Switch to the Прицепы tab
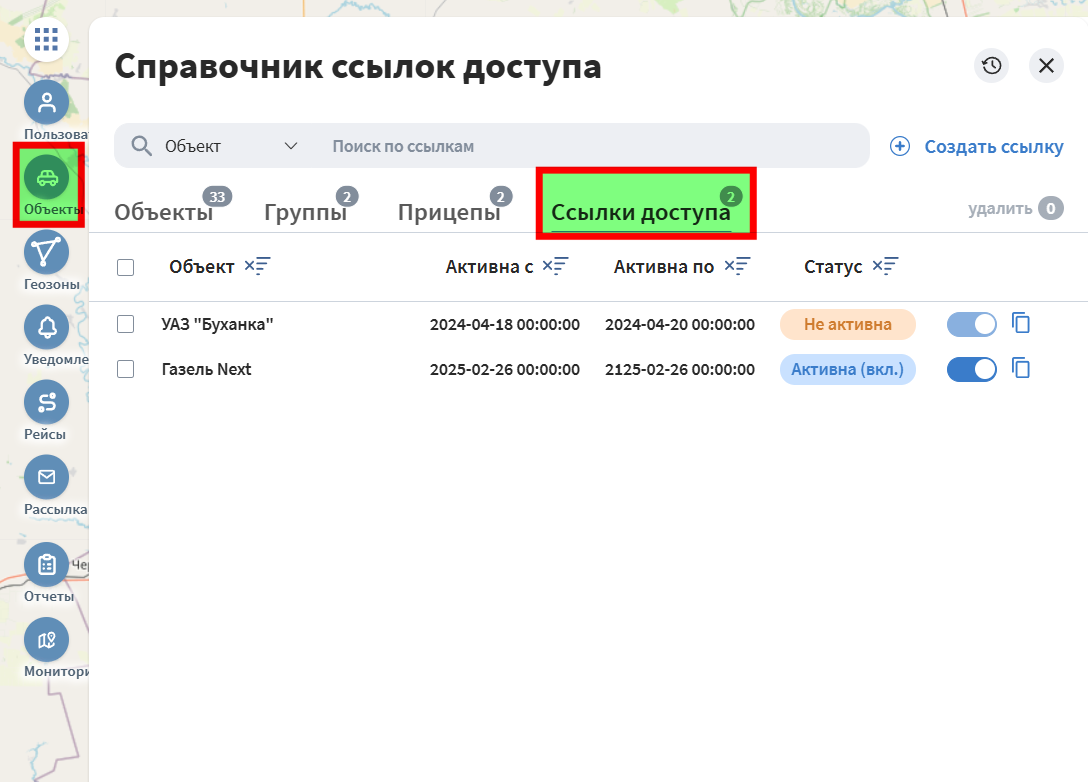This screenshot has width=1088, height=782. pyautogui.click(x=449, y=212)
